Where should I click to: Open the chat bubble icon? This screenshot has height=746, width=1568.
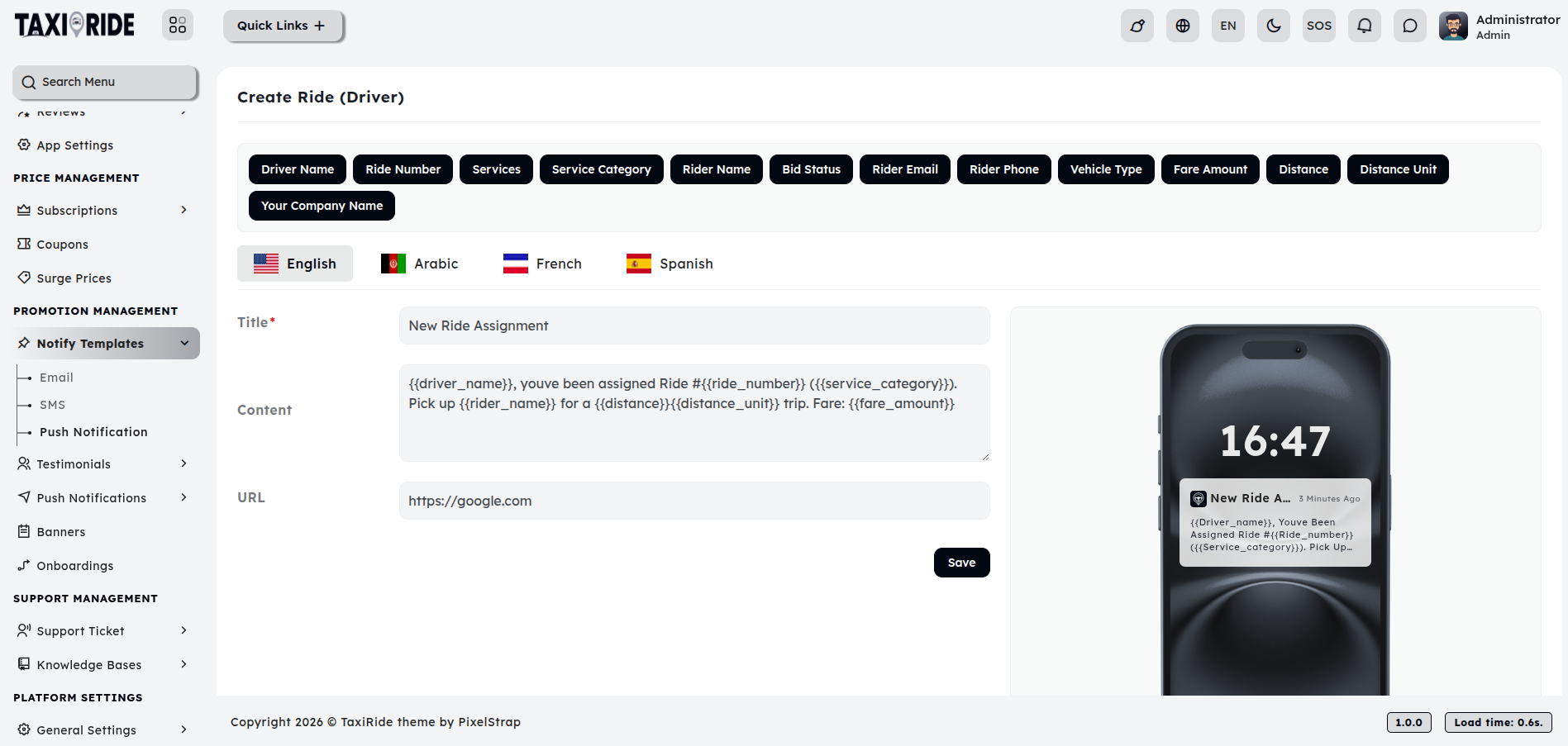[1410, 26]
